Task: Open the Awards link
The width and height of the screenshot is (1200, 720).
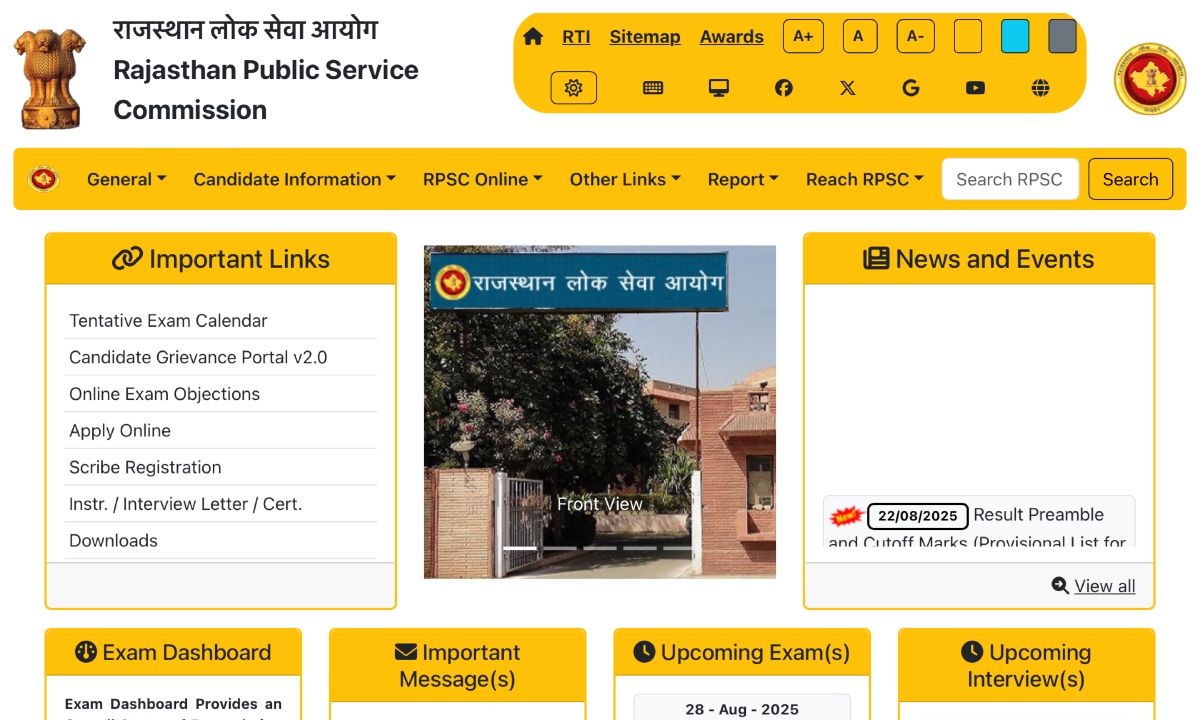Action: tap(732, 37)
